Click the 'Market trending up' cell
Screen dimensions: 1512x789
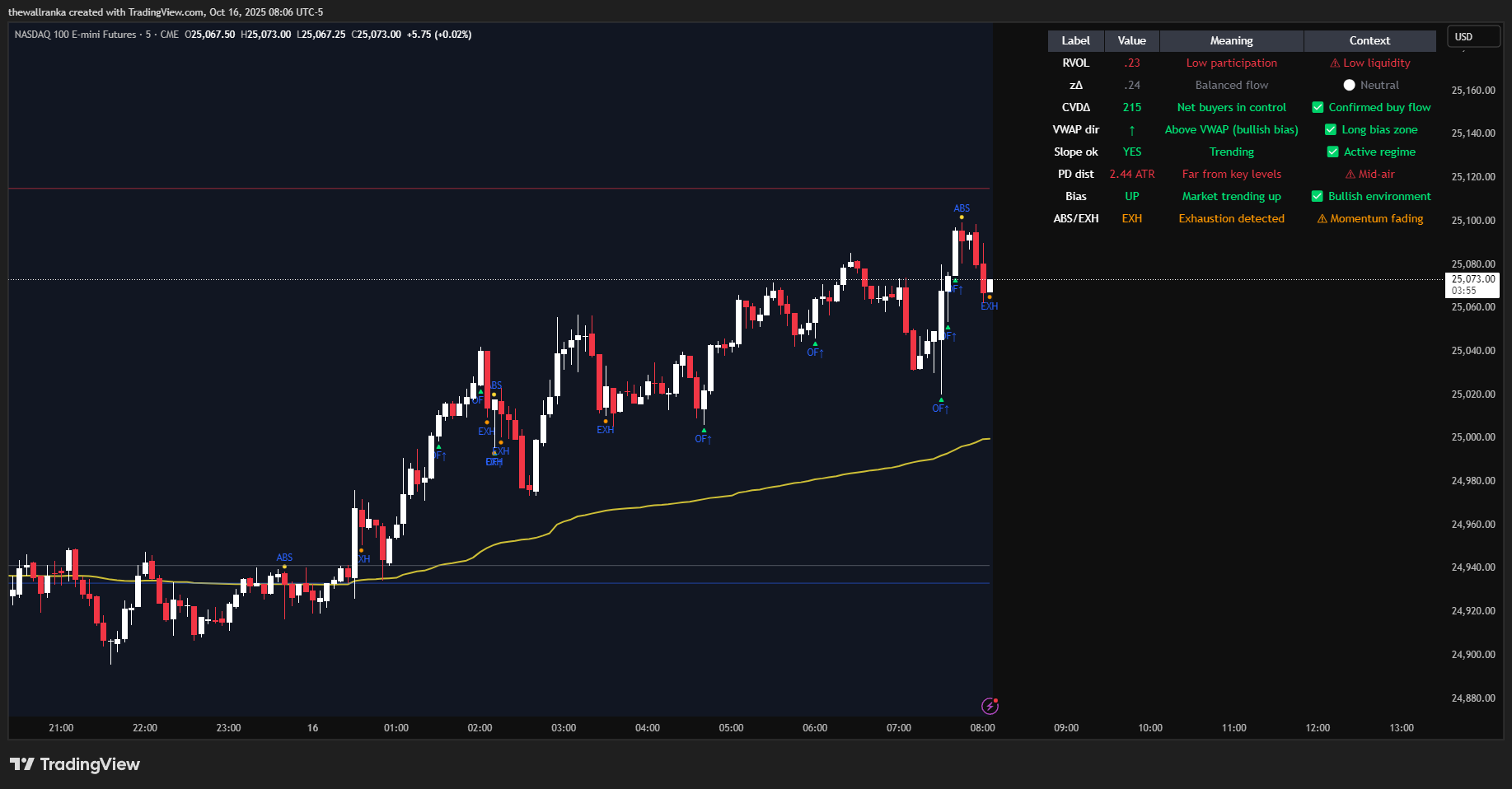(1231, 197)
